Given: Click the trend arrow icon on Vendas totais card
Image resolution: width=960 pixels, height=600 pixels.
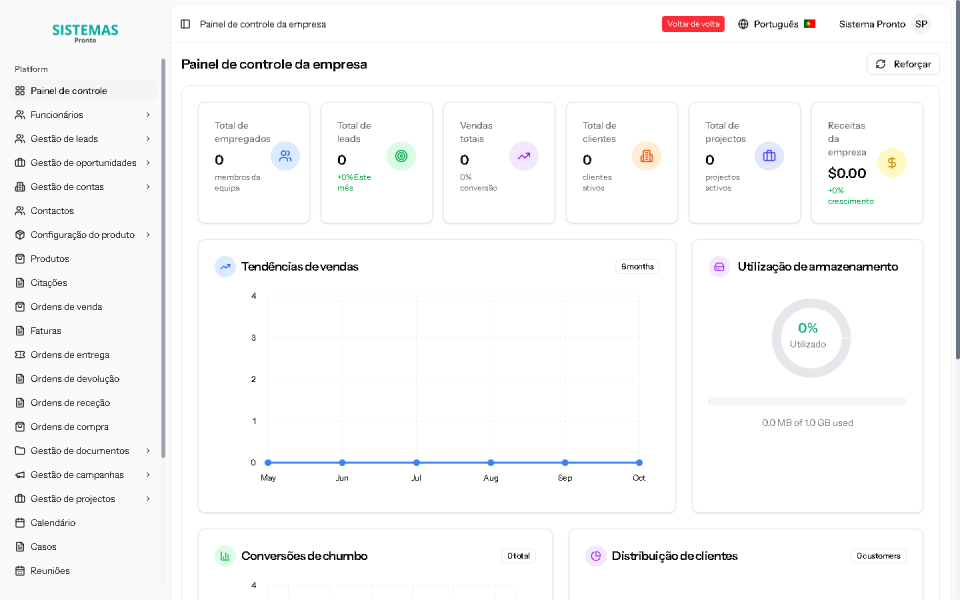Looking at the screenshot, I should point(523,156).
